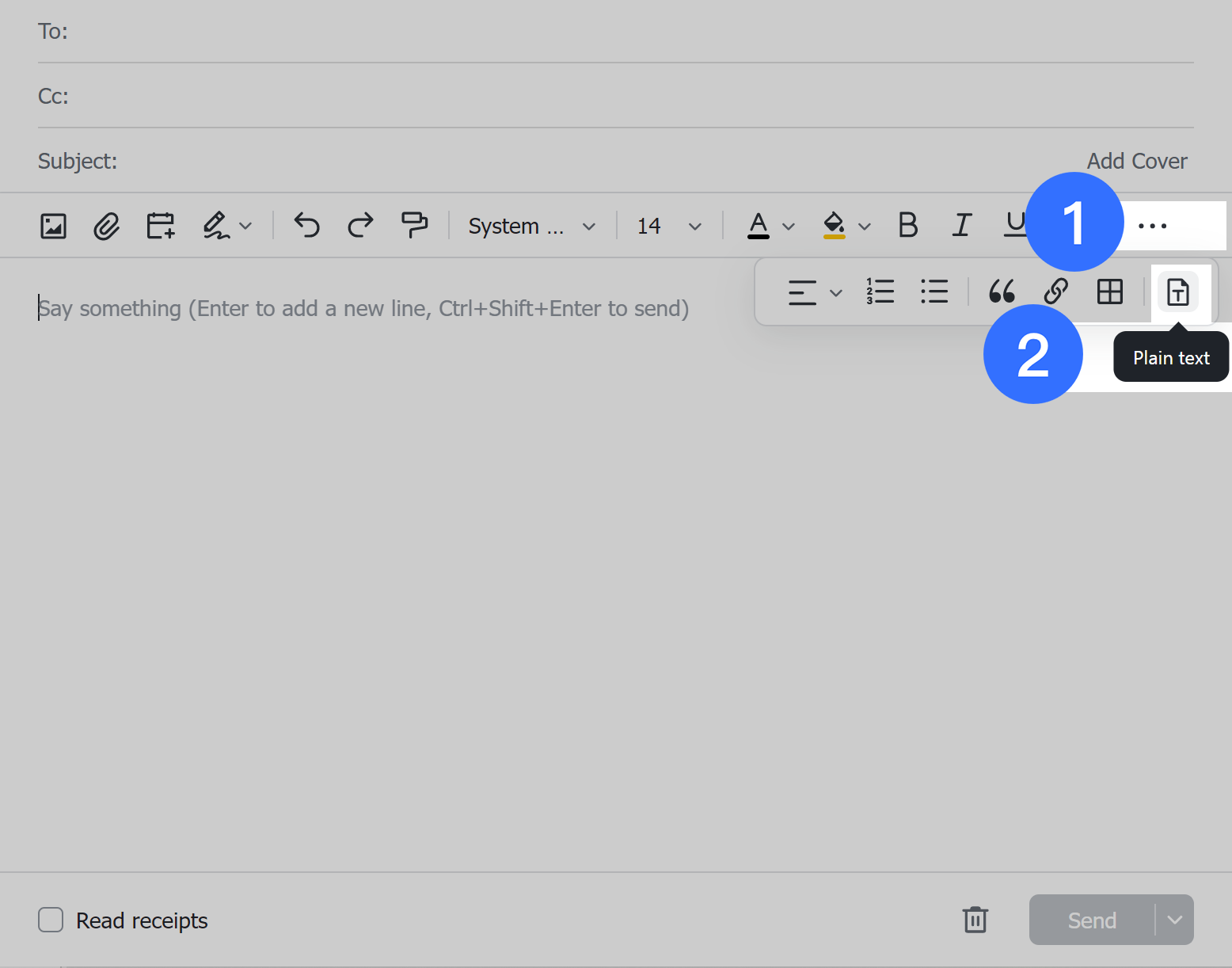
Task: Expand the Send options arrow
Action: pos(1175,920)
